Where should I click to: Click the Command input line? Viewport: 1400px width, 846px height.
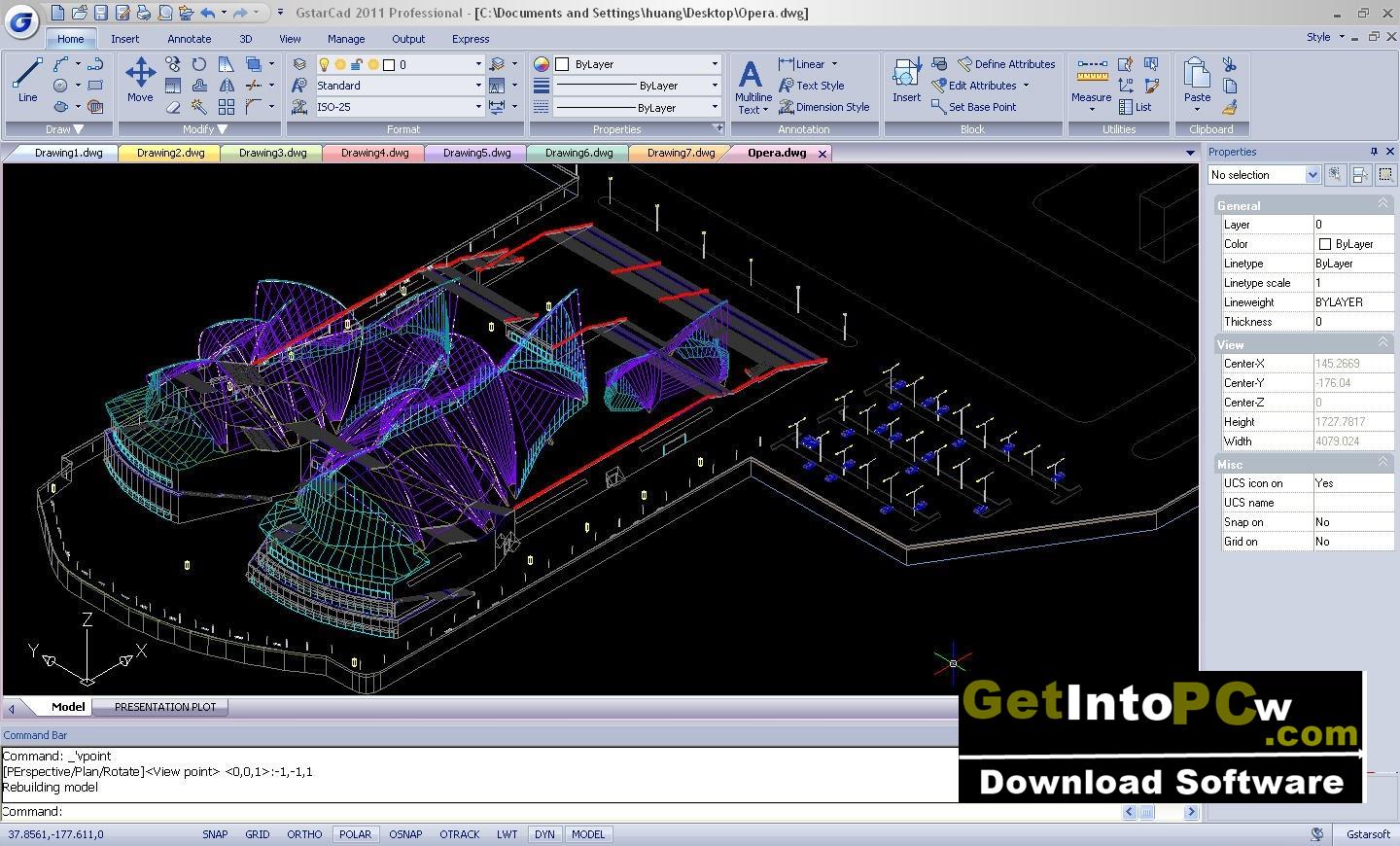click(x=559, y=811)
